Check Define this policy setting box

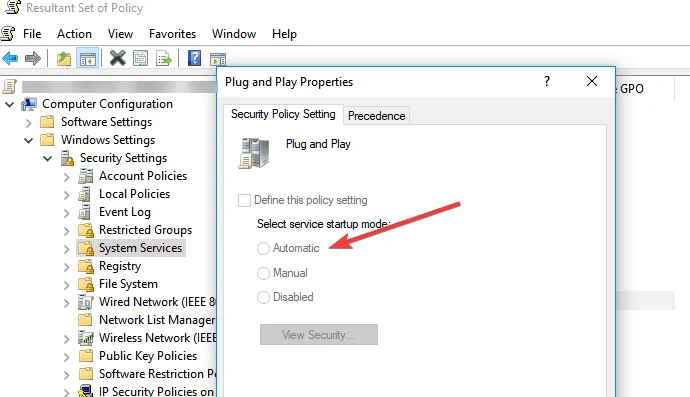pos(244,200)
